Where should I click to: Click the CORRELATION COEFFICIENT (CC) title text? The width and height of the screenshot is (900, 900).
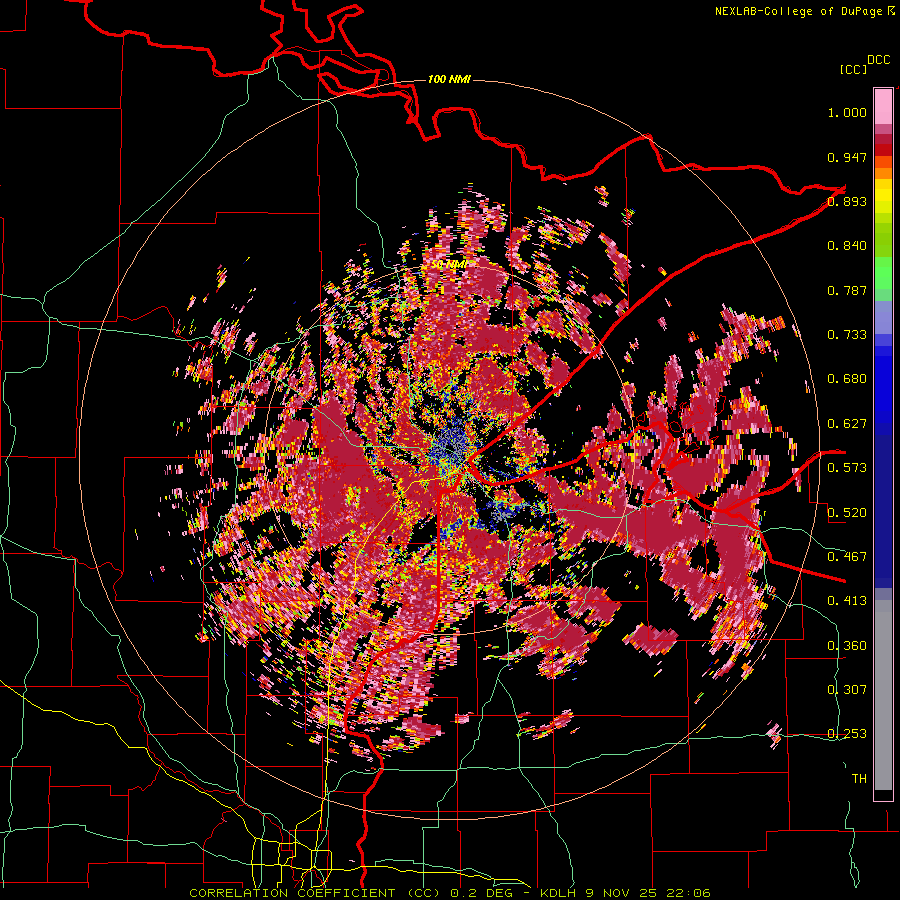(315, 893)
